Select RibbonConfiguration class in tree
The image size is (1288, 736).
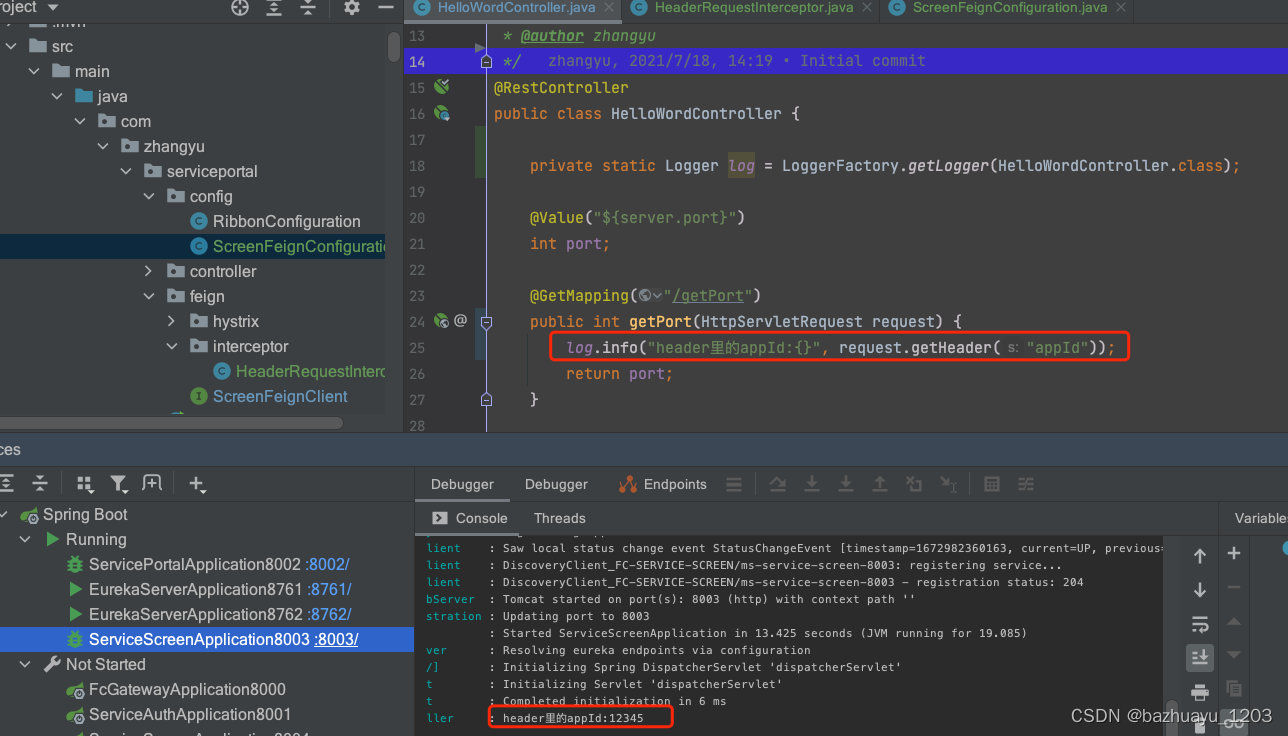tap(286, 221)
